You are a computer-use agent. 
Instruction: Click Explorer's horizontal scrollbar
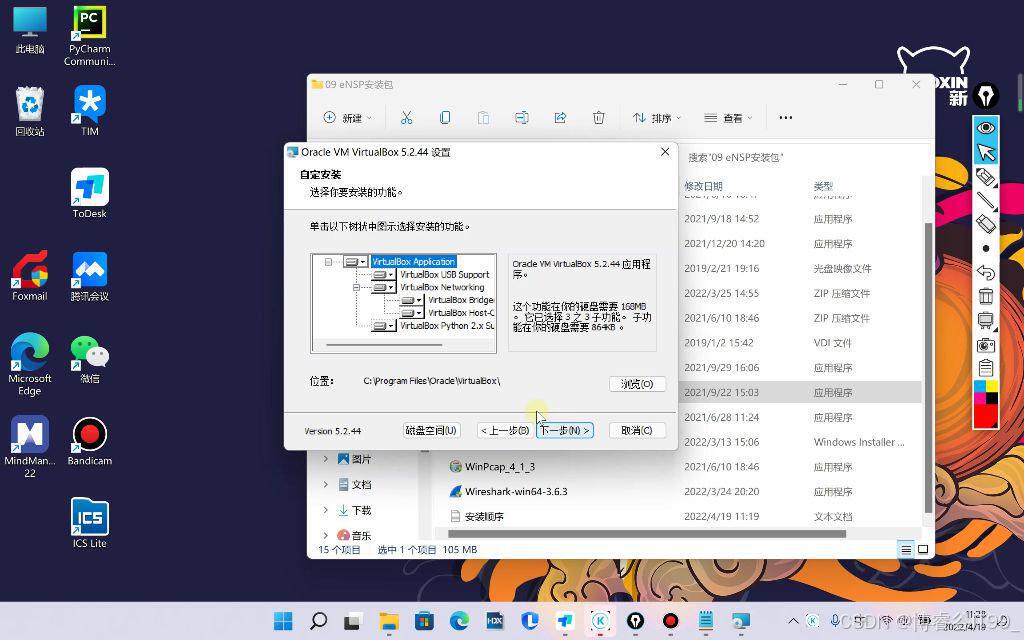click(x=647, y=534)
